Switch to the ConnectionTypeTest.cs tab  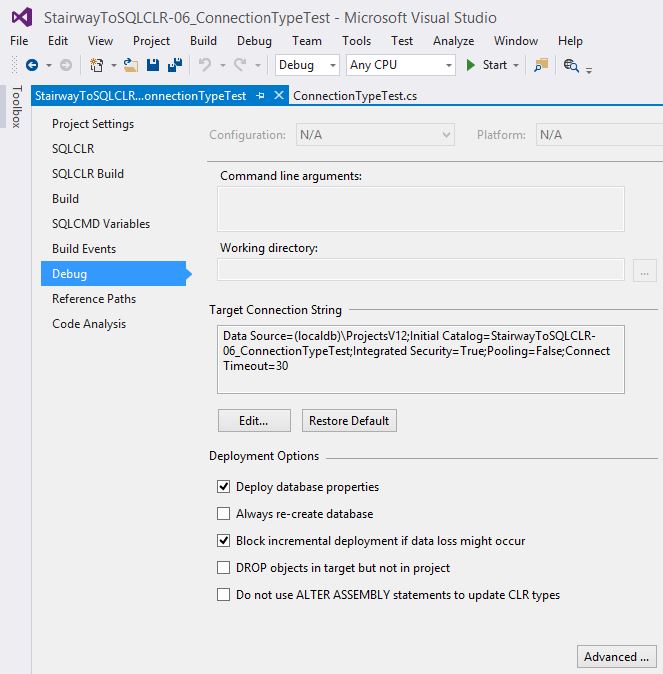tap(355, 96)
